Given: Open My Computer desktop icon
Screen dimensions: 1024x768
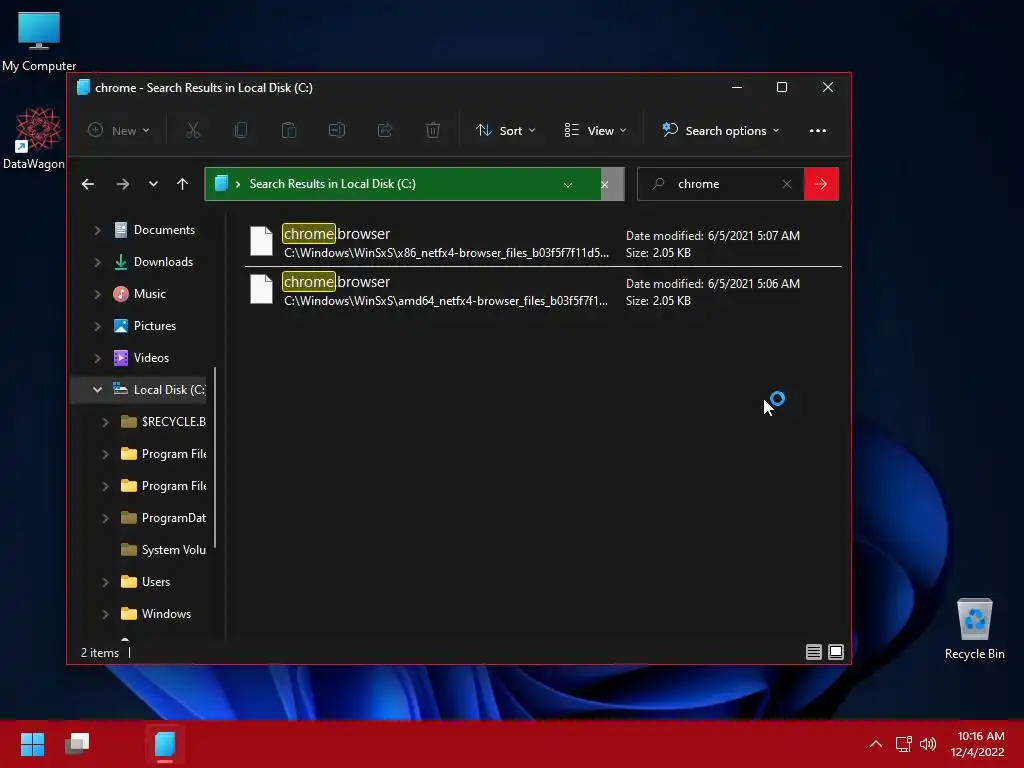Looking at the screenshot, I should coord(39,41).
